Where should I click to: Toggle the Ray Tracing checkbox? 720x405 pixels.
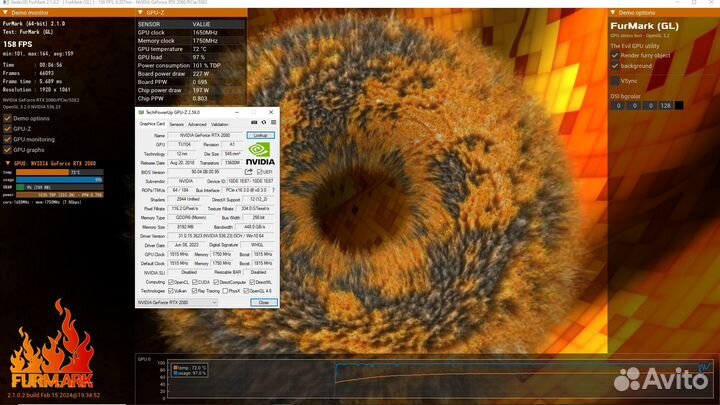point(194,291)
